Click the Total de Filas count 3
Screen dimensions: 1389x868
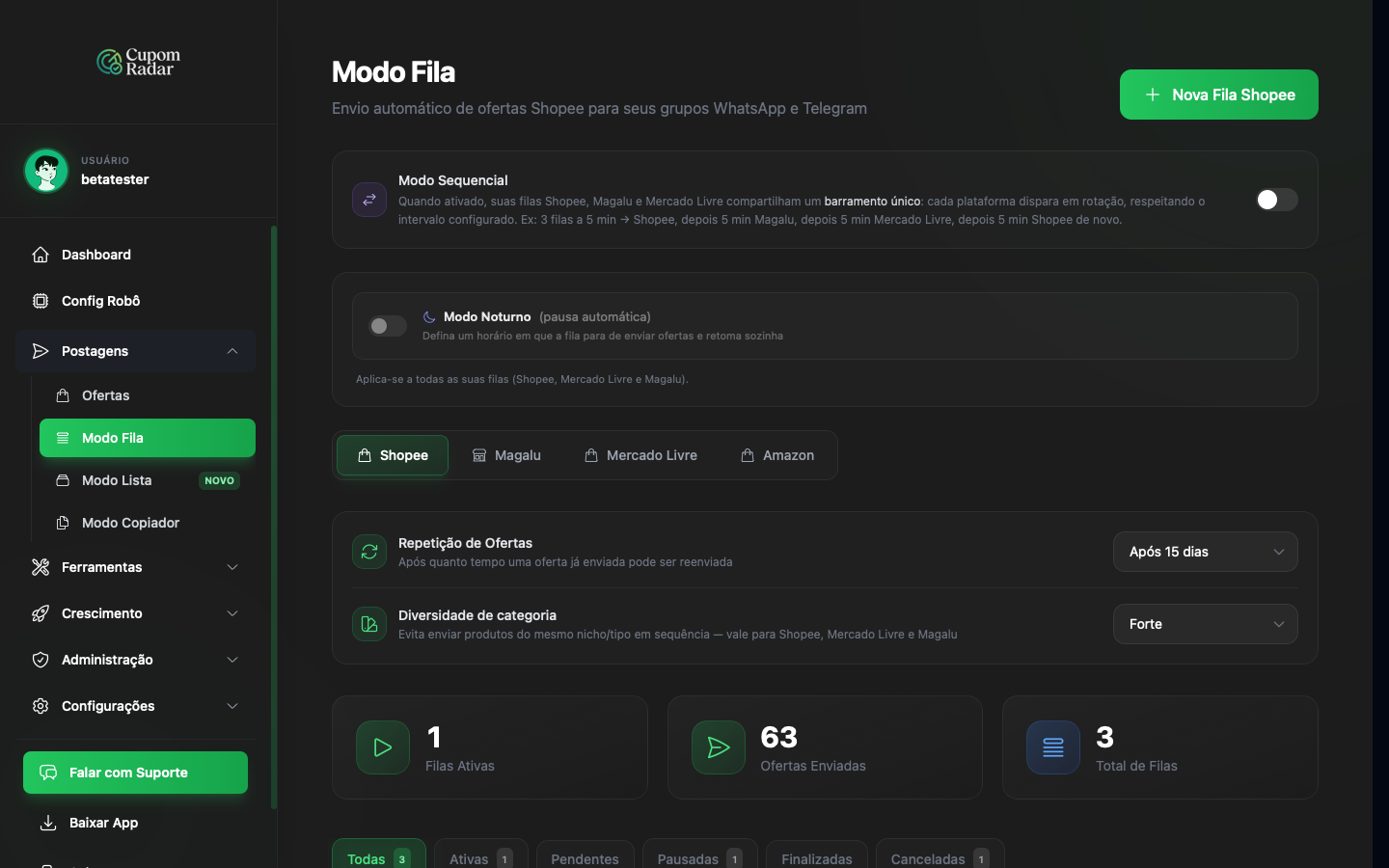(1105, 737)
